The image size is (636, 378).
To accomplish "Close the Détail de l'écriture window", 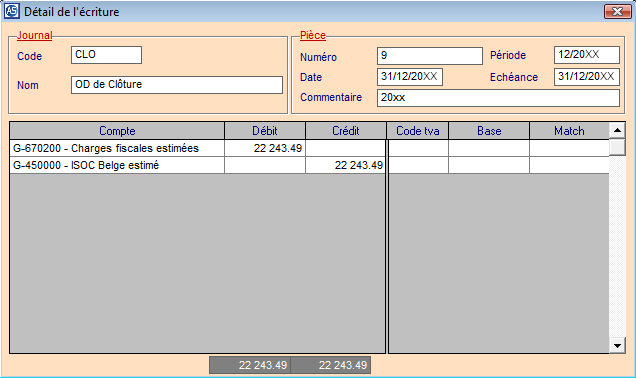I will point(617,11).
